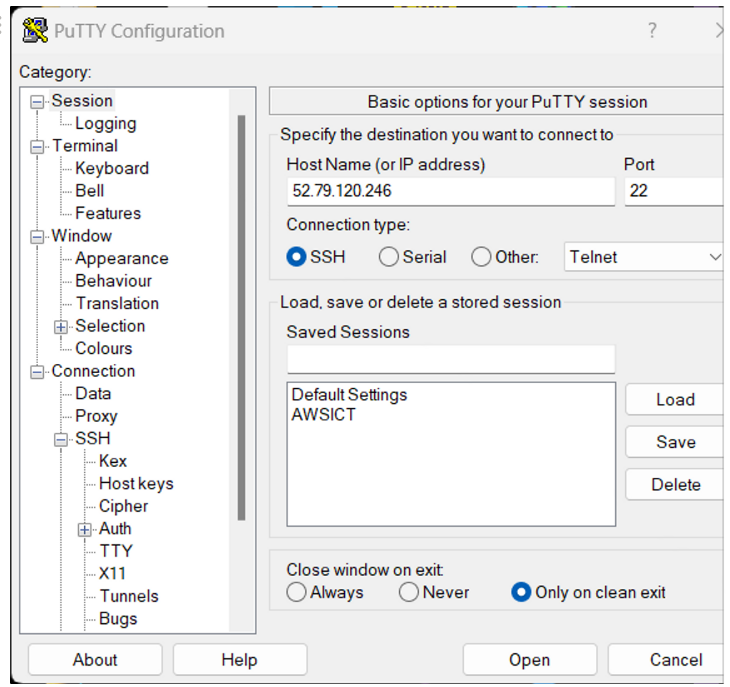Open the Data category
730x687 pixels.
pos(93,393)
